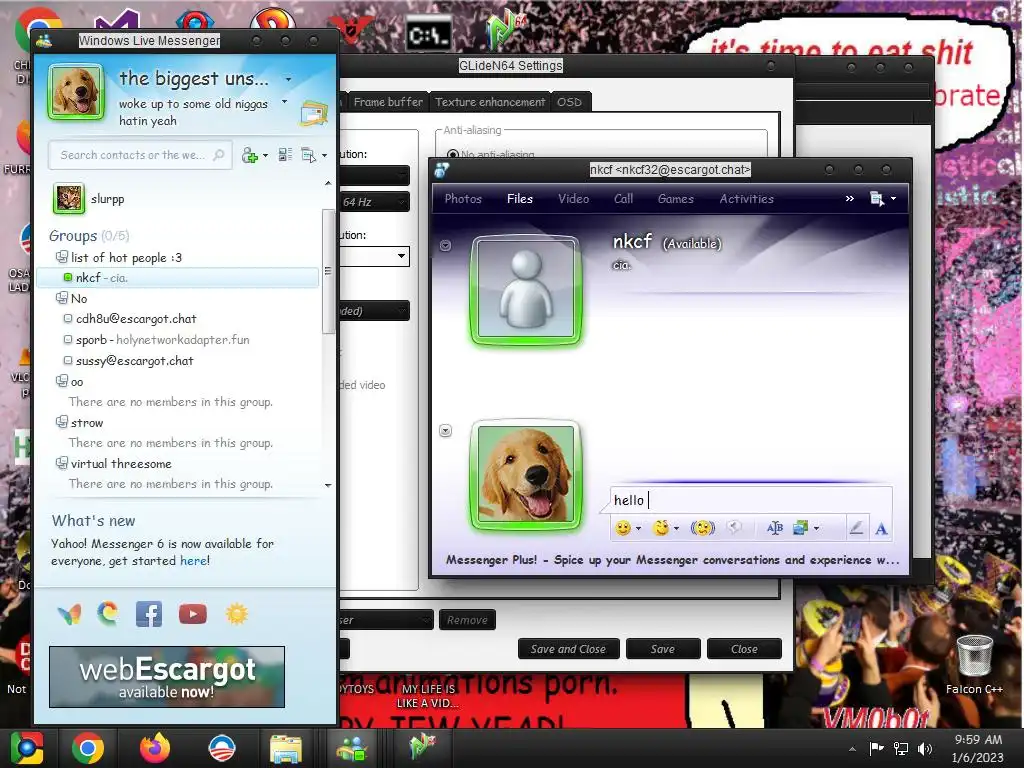Switch to Frame buffer tab in GLideN64

point(388,102)
